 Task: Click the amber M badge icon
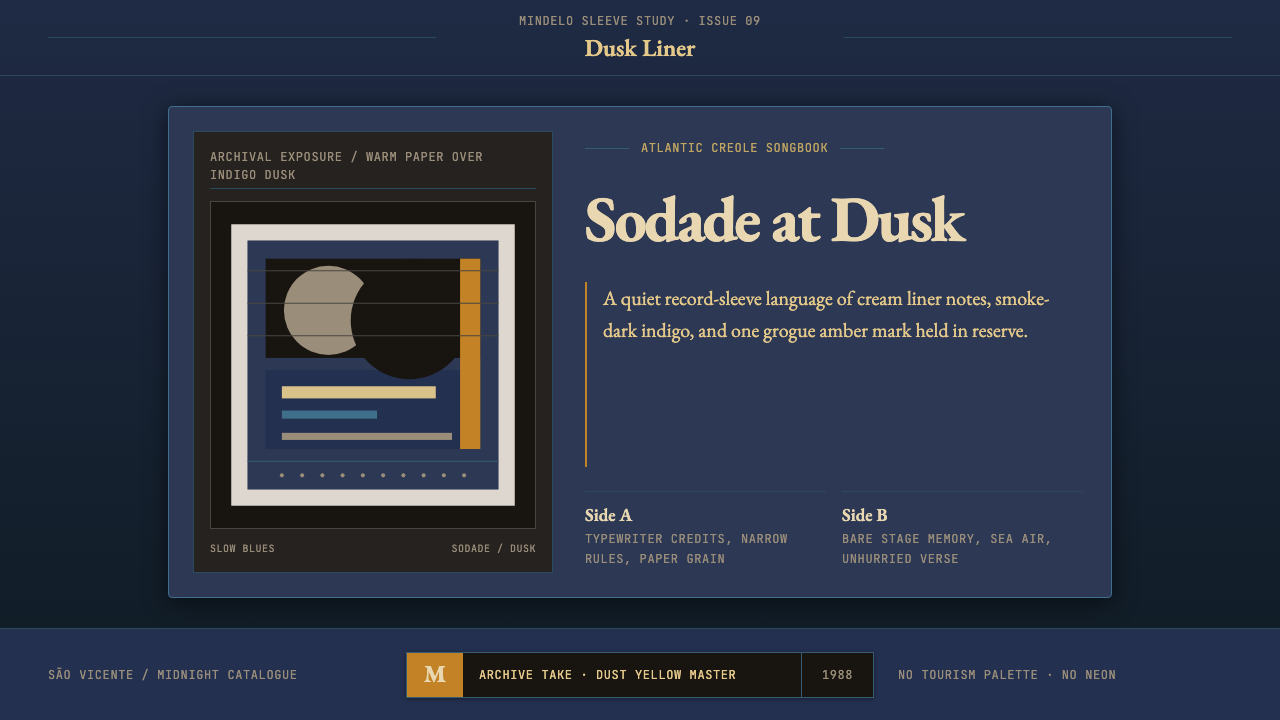point(435,675)
